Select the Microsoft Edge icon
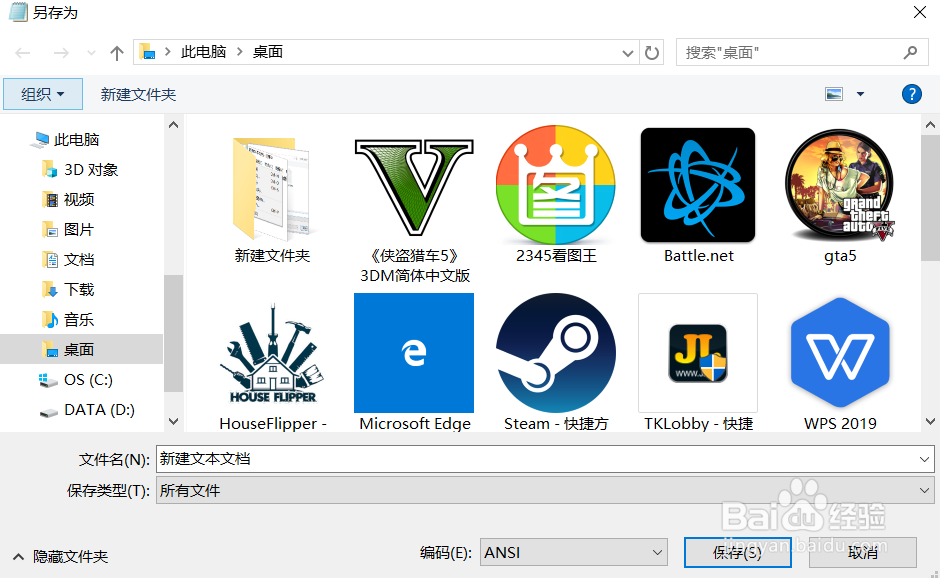940x578 pixels. [x=414, y=353]
